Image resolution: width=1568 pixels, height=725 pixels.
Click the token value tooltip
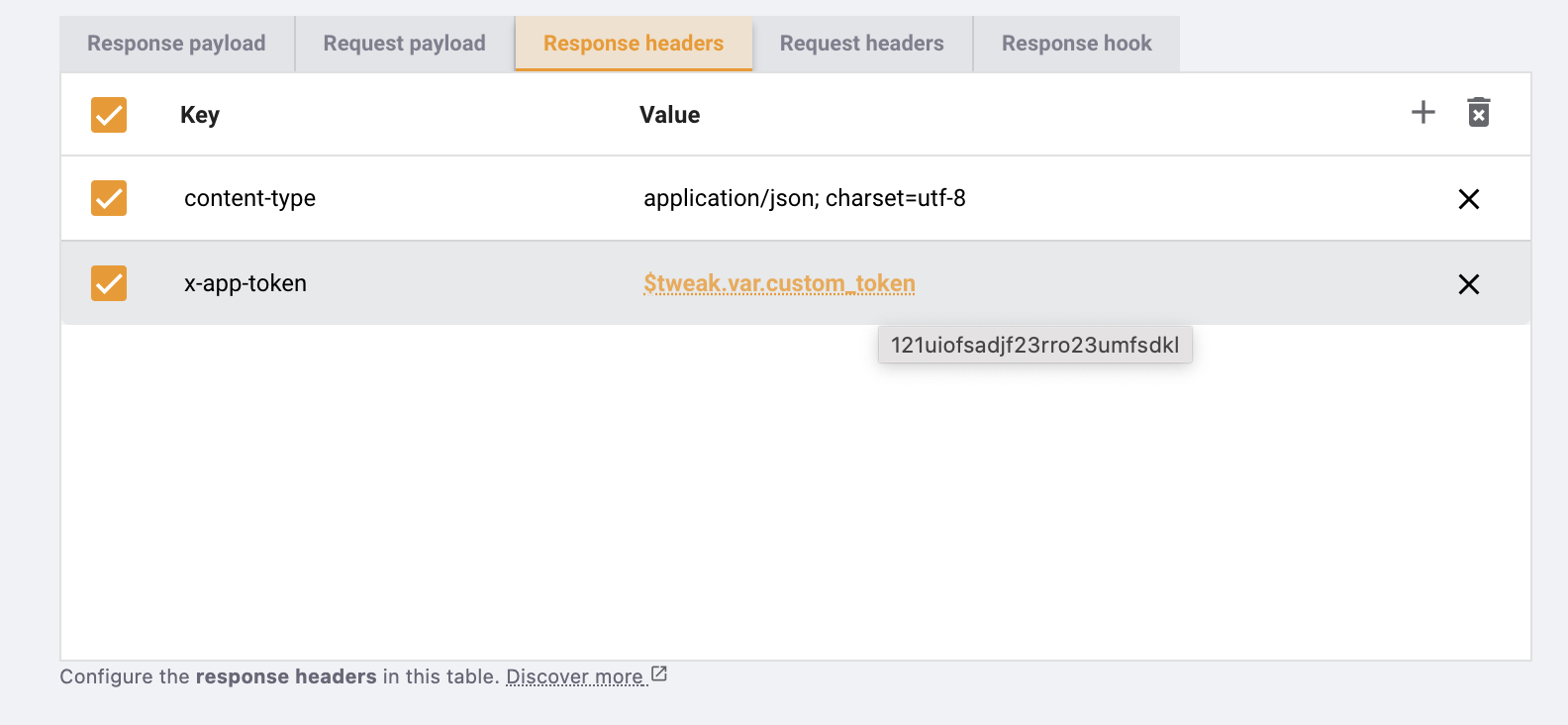click(x=1034, y=345)
